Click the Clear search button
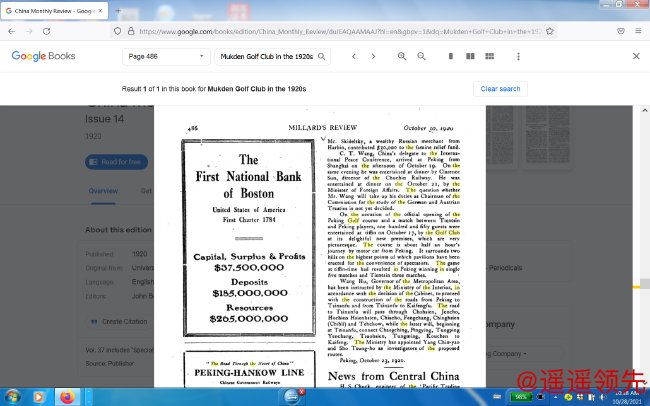Image resolution: width=650 pixels, height=406 pixels. [x=500, y=89]
